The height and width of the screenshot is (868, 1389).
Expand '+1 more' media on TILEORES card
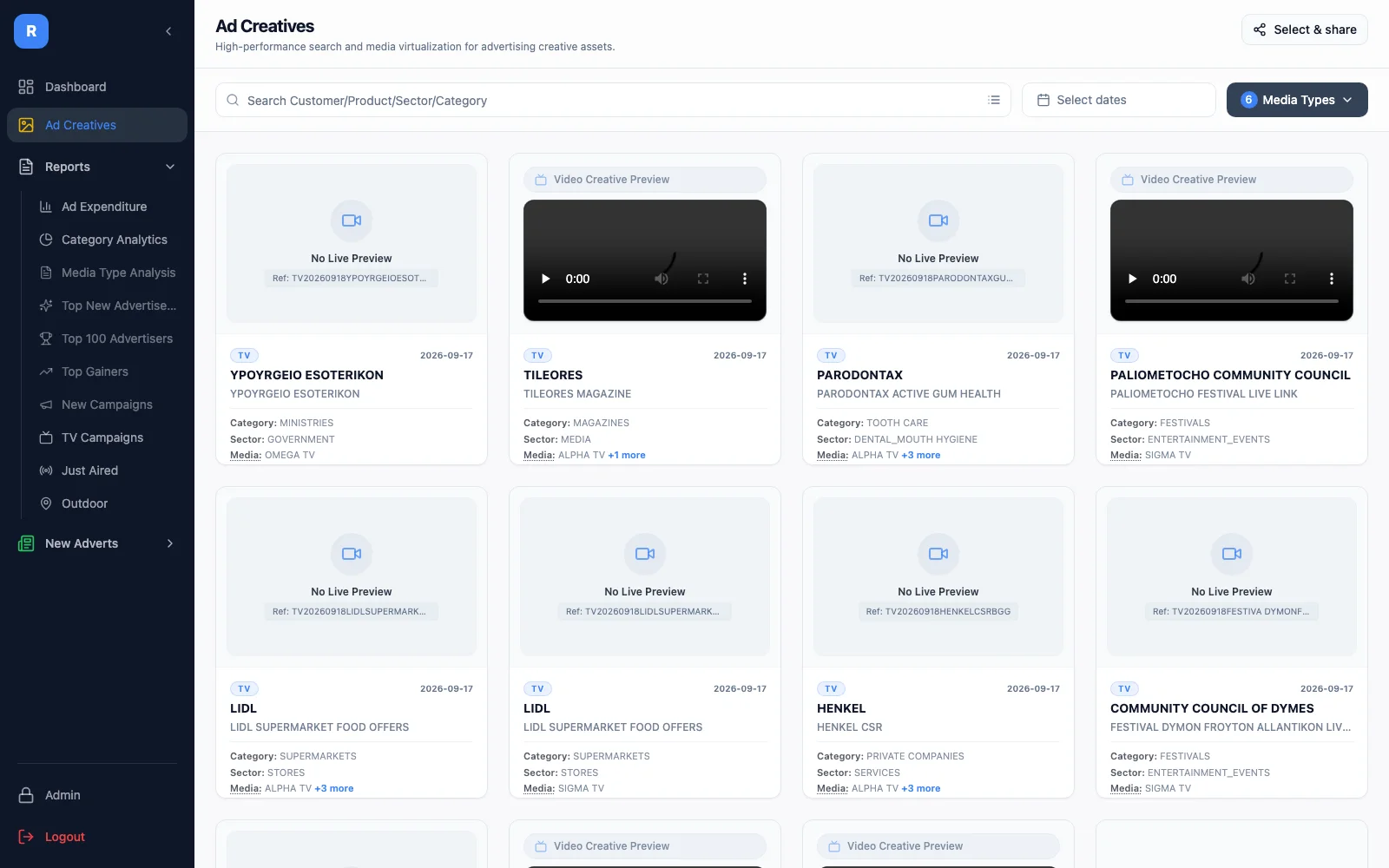[x=627, y=455]
